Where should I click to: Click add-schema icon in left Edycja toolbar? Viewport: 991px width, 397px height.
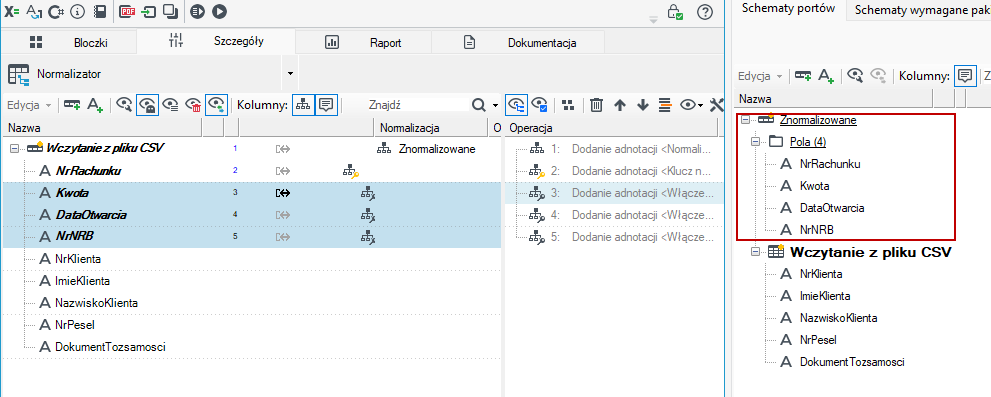pyautogui.click(x=72, y=105)
